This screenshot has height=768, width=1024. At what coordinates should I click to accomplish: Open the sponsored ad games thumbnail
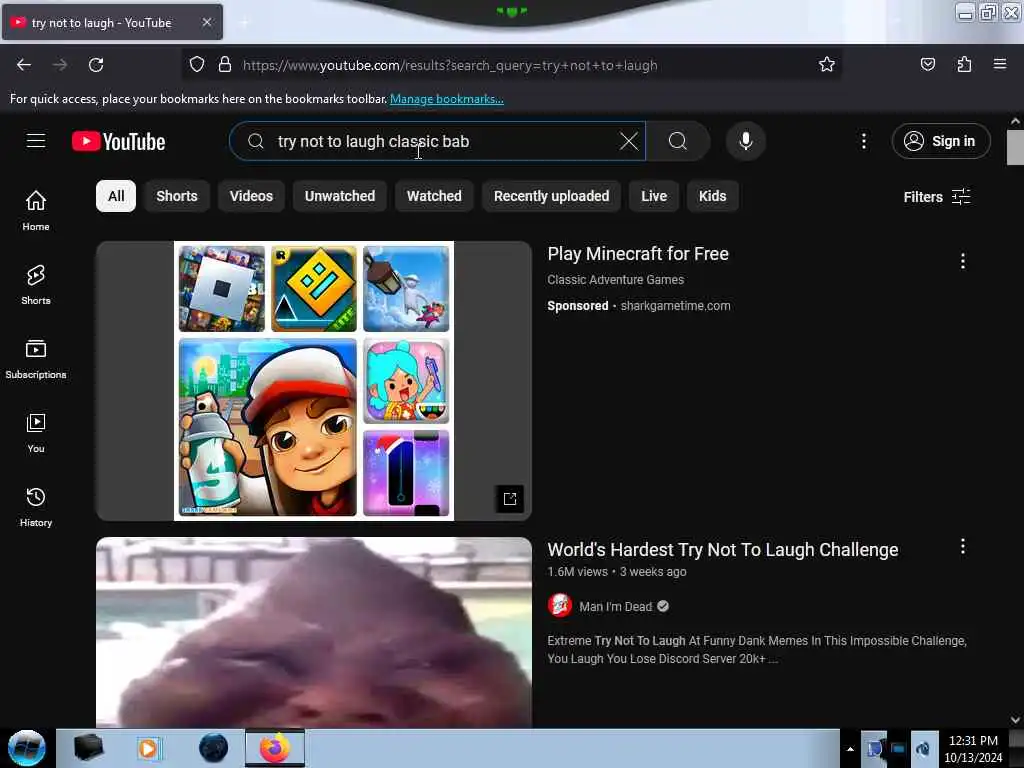point(313,381)
